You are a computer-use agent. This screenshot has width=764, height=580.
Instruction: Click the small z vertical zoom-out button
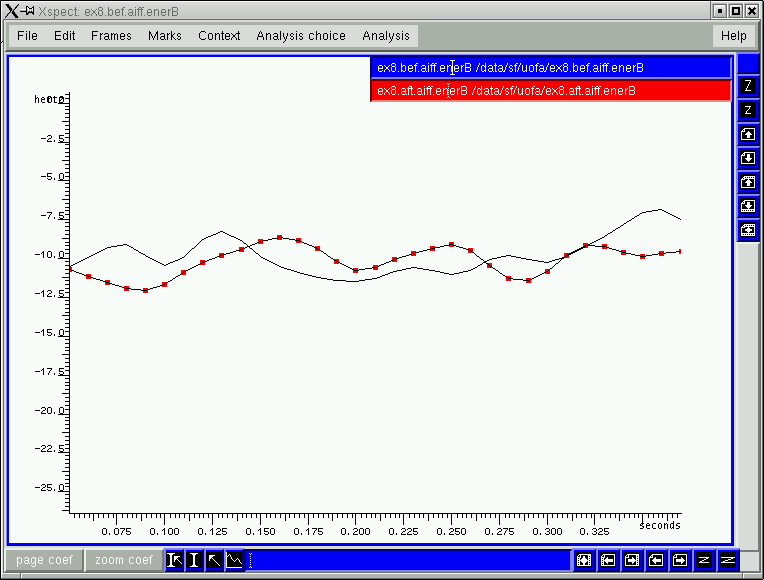(x=748, y=110)
